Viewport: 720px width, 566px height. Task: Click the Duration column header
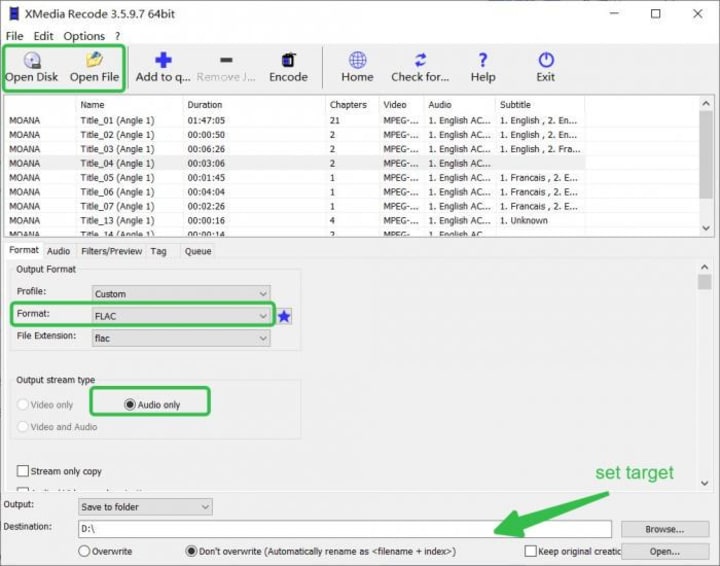pyautogui.click(x=254, y=105)
